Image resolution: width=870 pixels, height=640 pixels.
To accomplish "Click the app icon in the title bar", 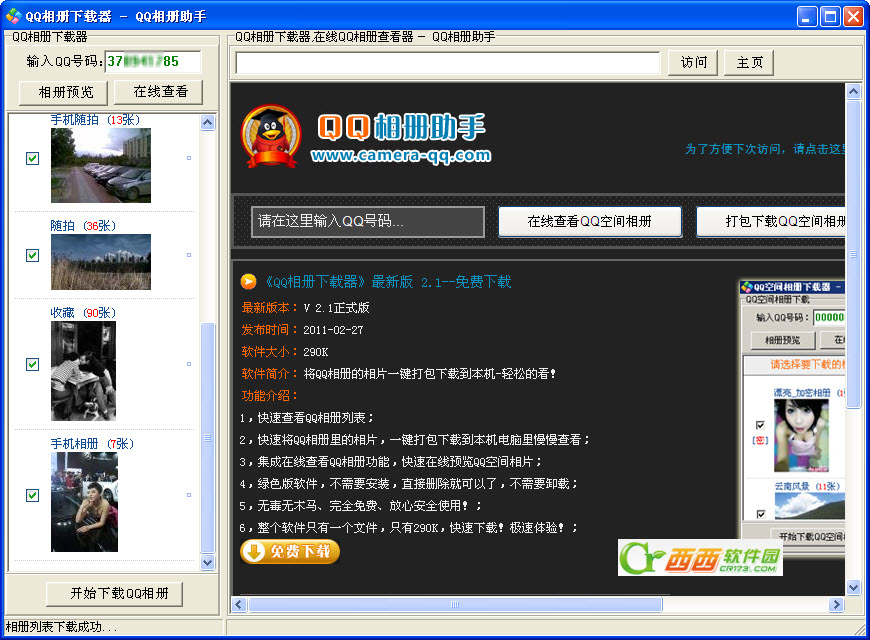I will click(x=13, y=16).
